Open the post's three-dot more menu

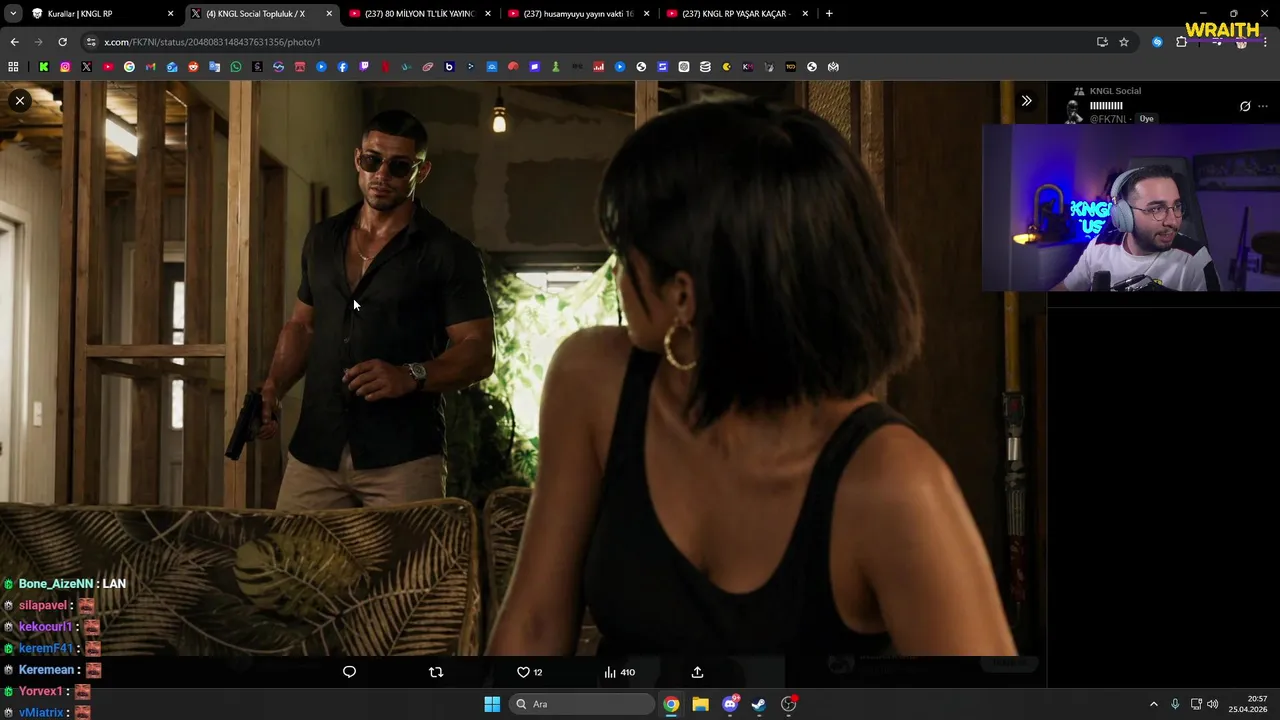point(1263,106)
